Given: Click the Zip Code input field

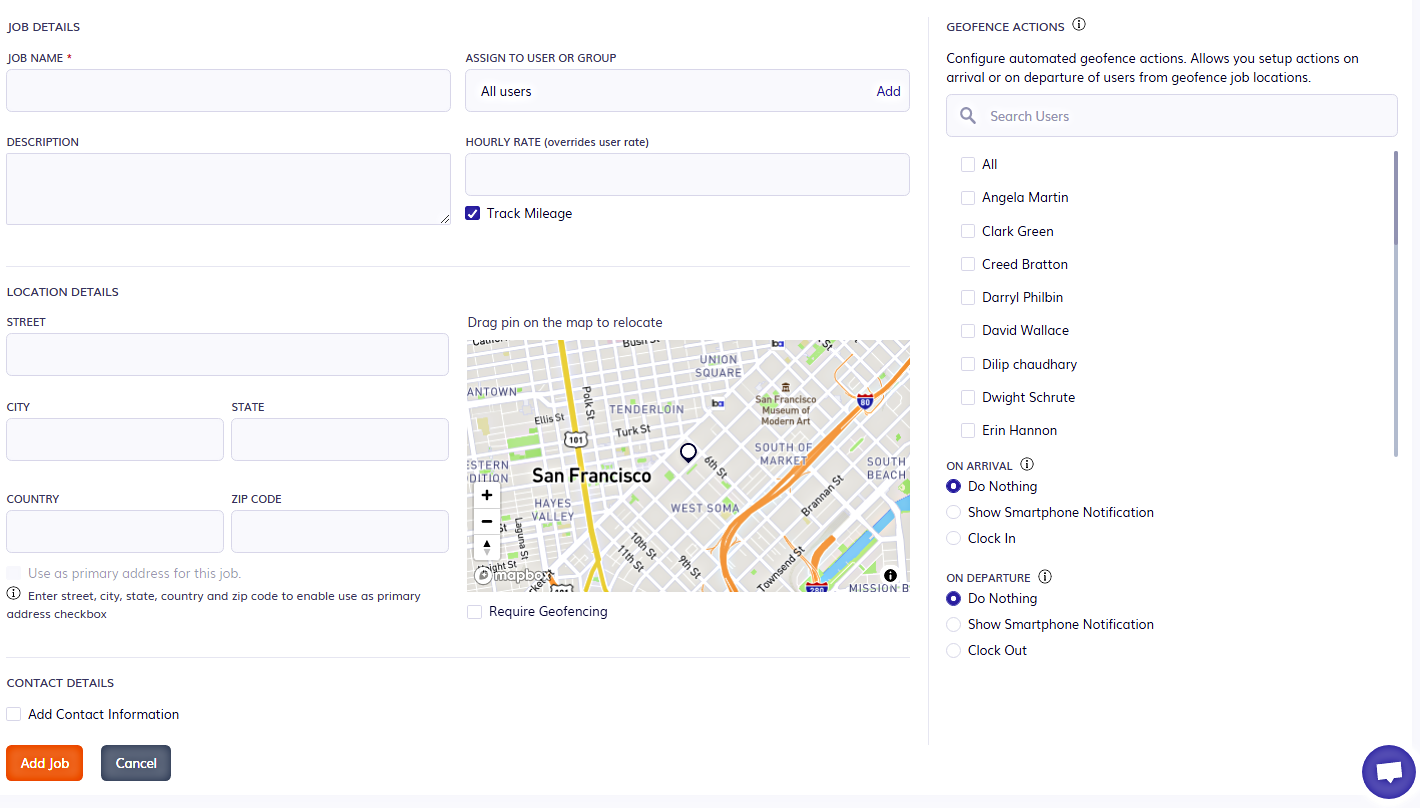Looking at the screenshot, I should (340, 531).
